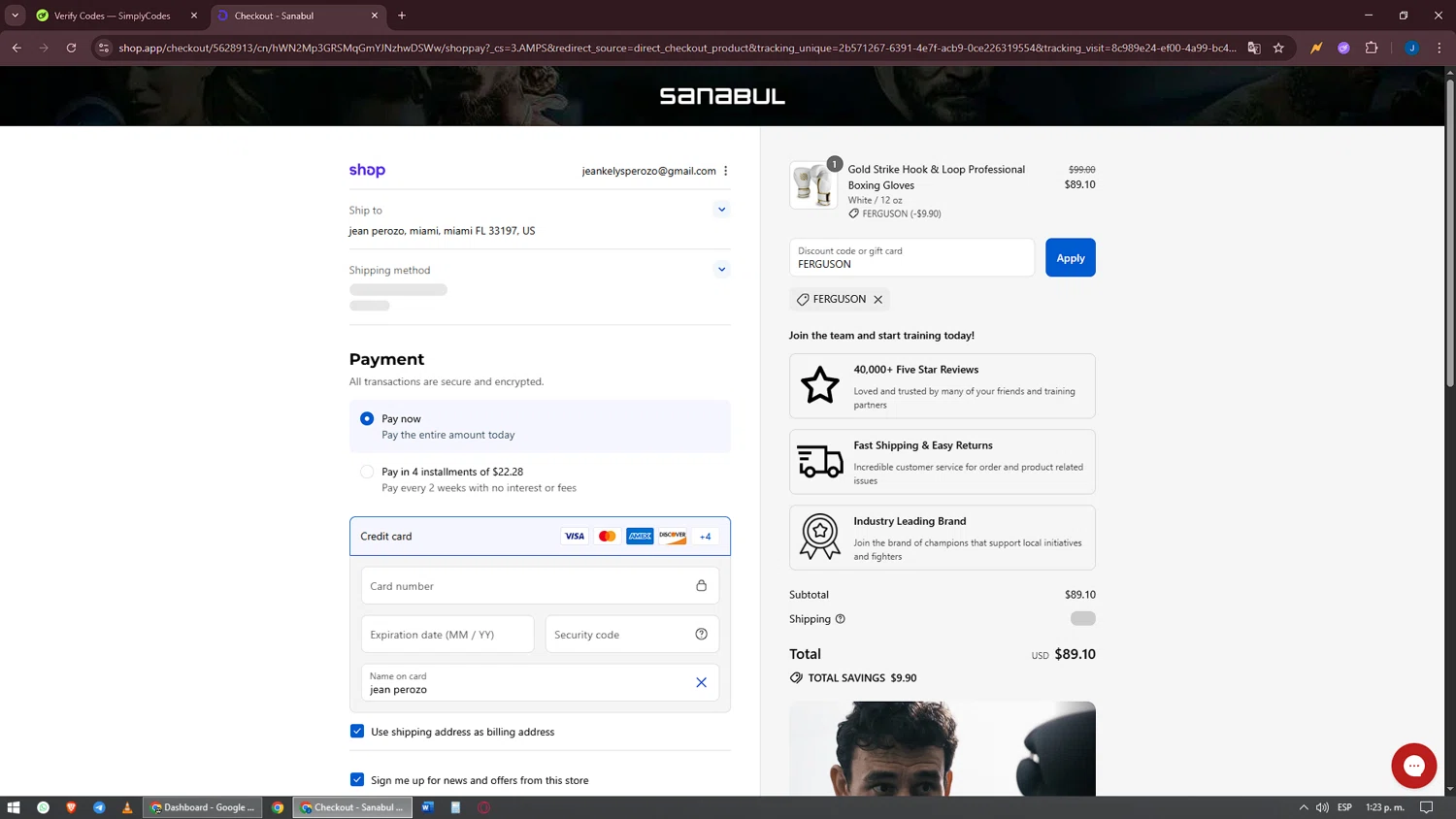1456x819 pixels.
Task: Reload the checkout page
Action: 71,48
